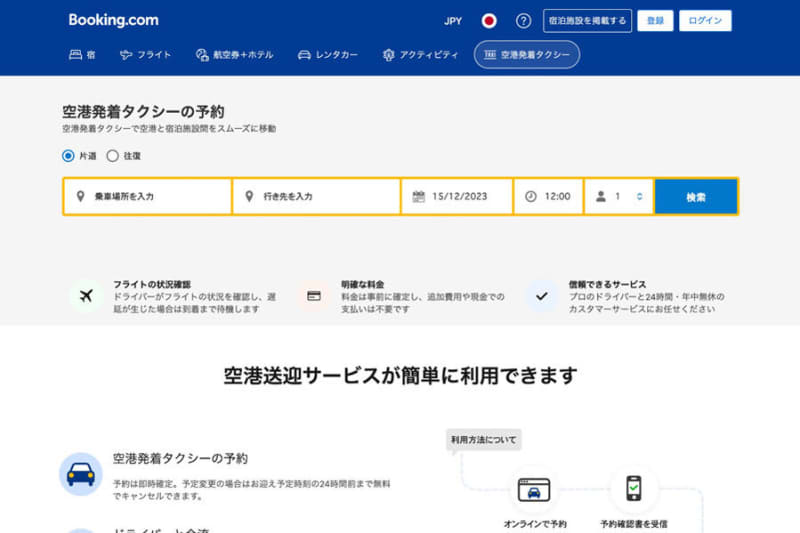Switch to the レンタカー tab
This screenshot has height=533, width=800.
[327, 55]
